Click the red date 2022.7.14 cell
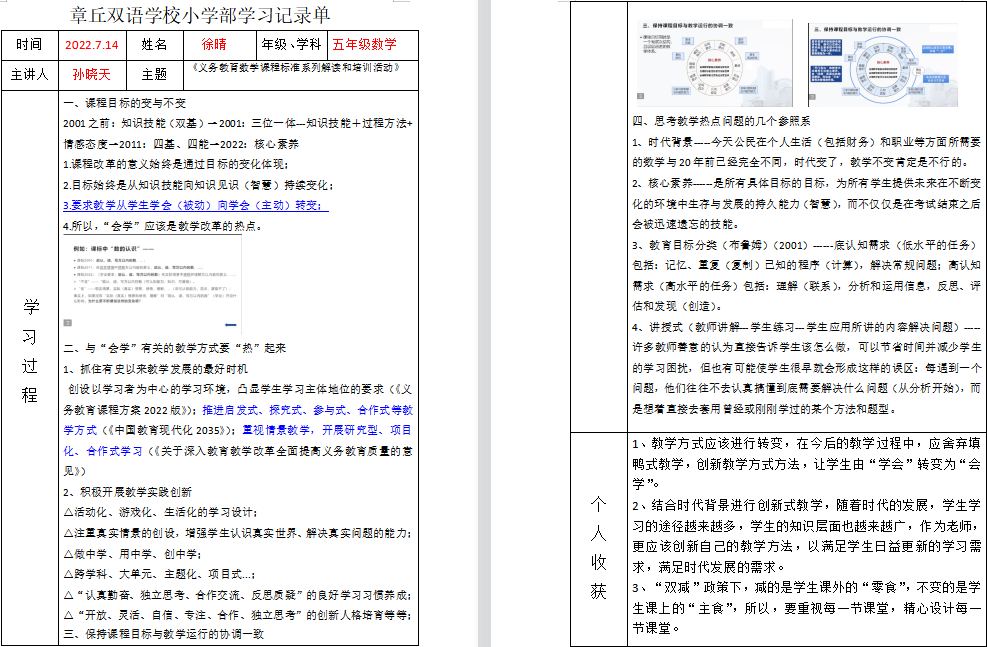This screenshot has width=987, height=647. (x=91, y=45)
